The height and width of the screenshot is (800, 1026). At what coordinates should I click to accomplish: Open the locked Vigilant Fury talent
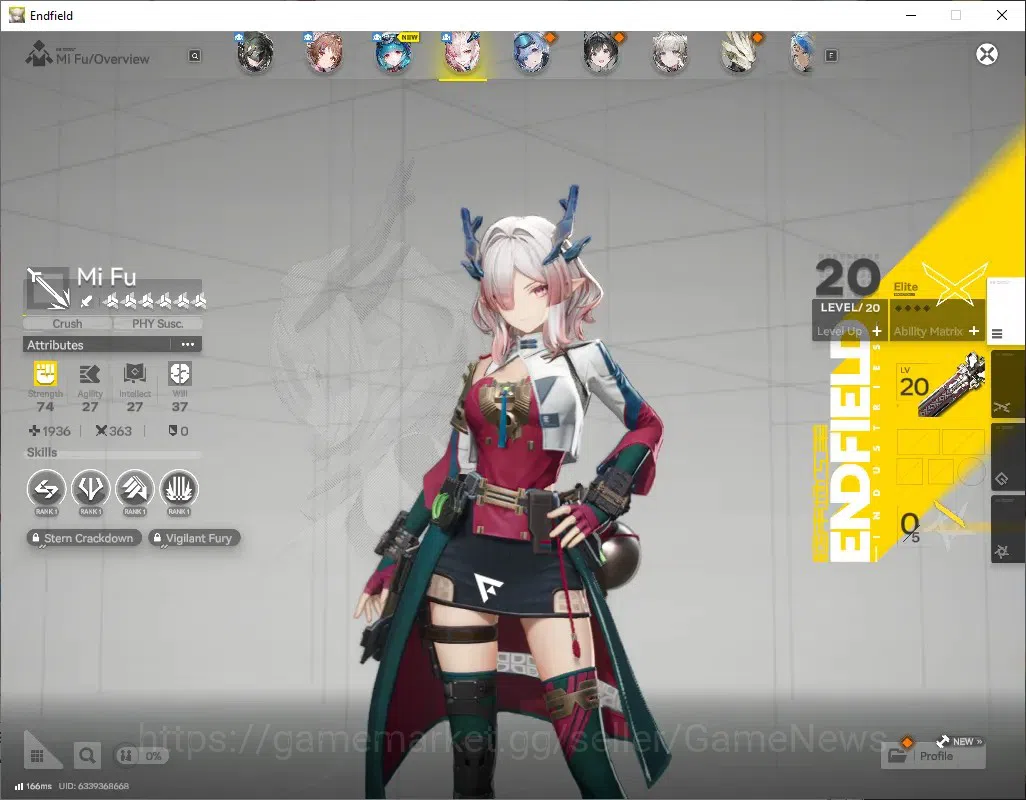click(194, 538)
